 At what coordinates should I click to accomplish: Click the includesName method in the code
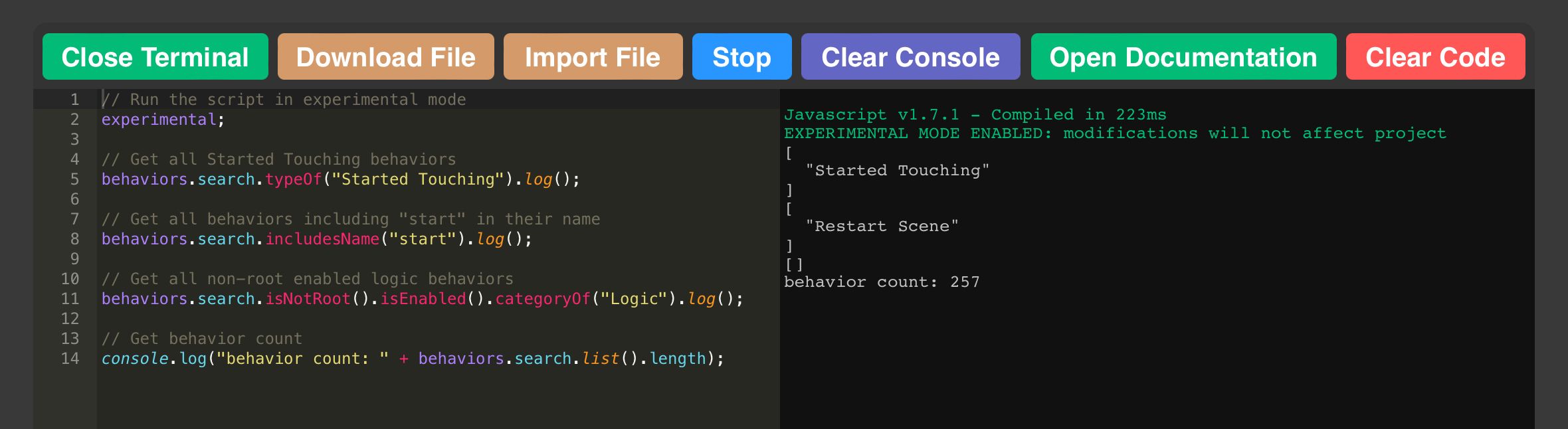[x=322, y=239]
